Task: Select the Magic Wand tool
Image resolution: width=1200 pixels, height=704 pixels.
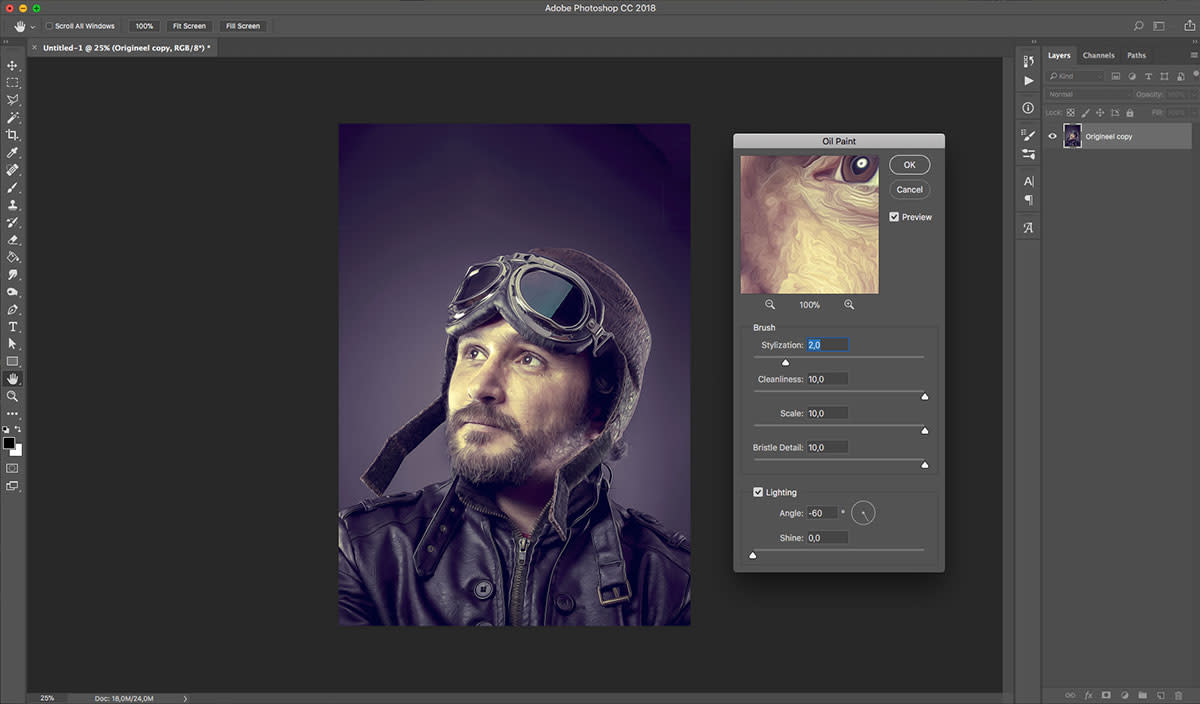Action: point(13,118)
